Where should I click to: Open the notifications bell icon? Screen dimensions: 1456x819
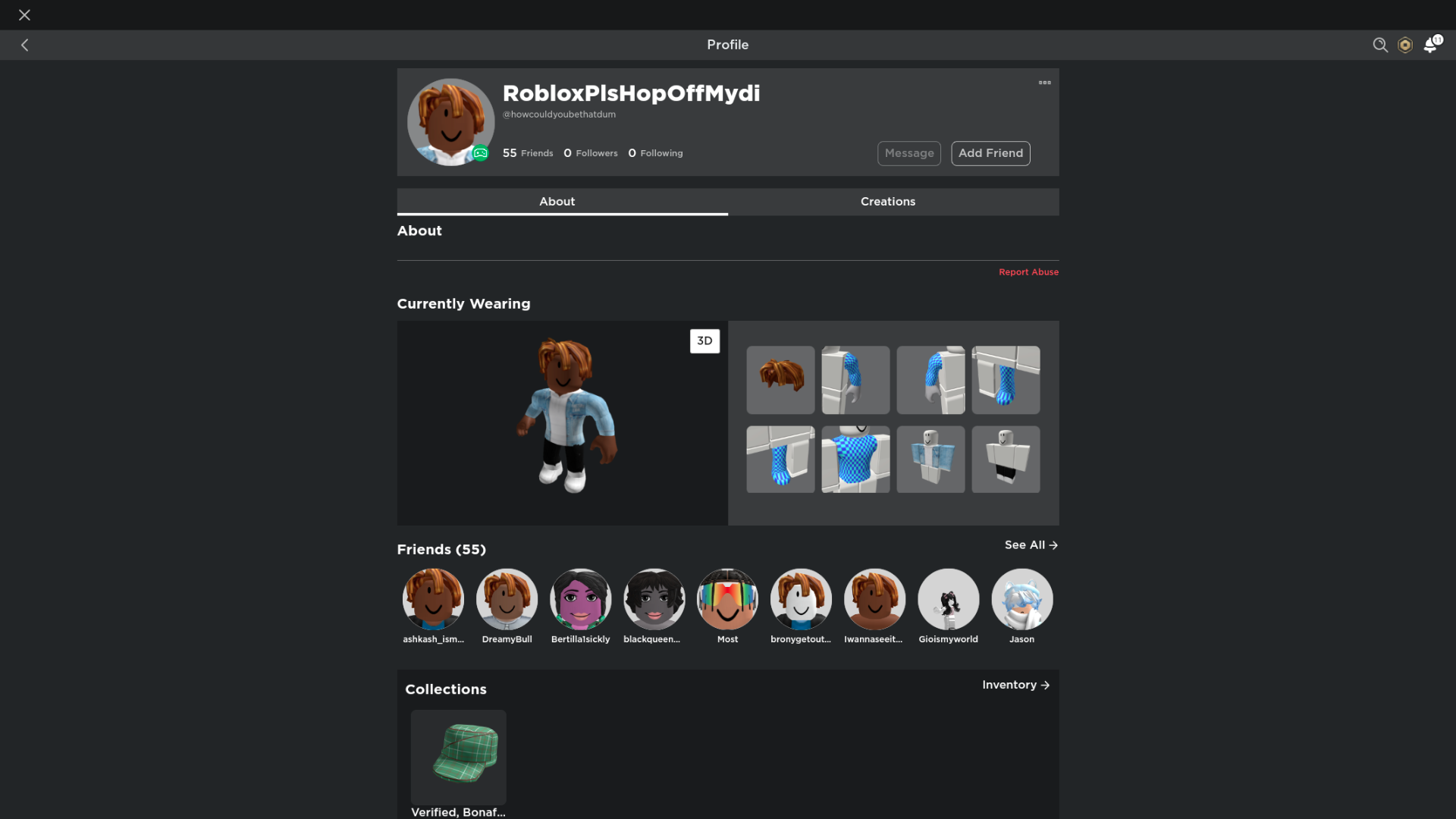pyautogui.click(x=1432, y=45)
